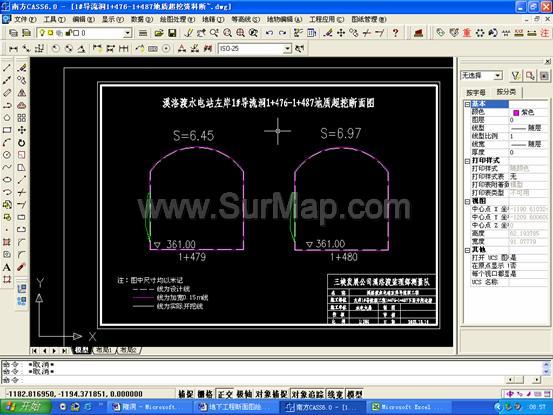Select the Circle draw tool
The image size is (553, 415).
coord(7,155)
